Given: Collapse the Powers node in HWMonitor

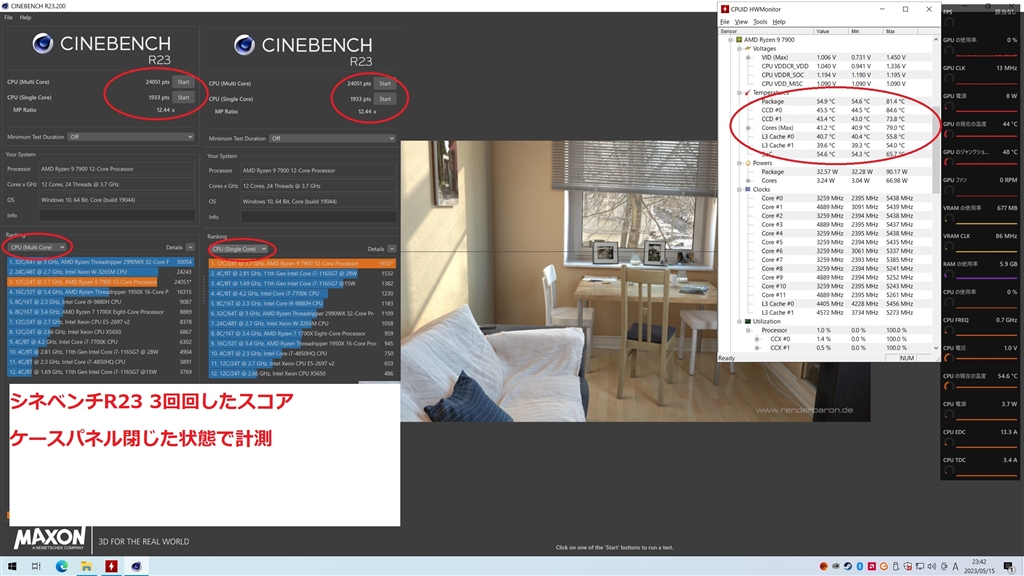Looking at the screenshot, I should pos(739,163).
